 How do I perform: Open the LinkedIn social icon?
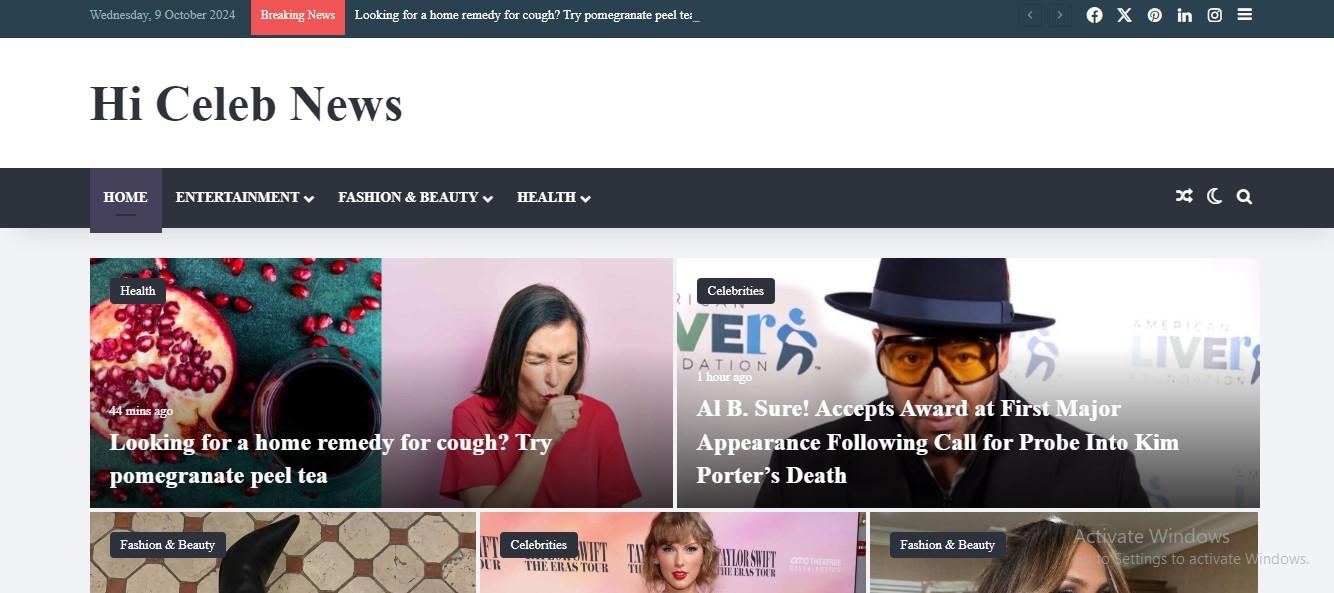click(1184, 15)
